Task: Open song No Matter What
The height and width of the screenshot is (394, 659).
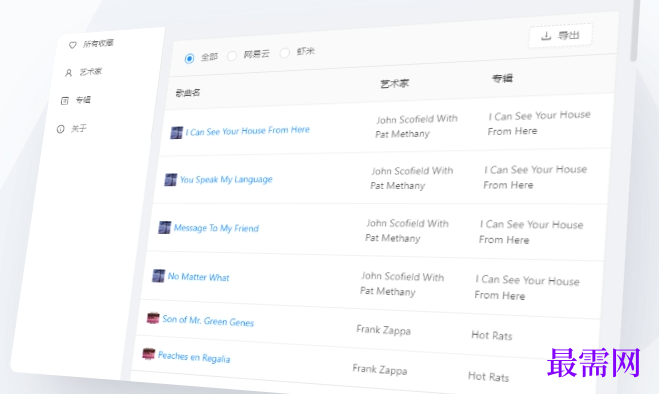Action: (x=198, y=277)
